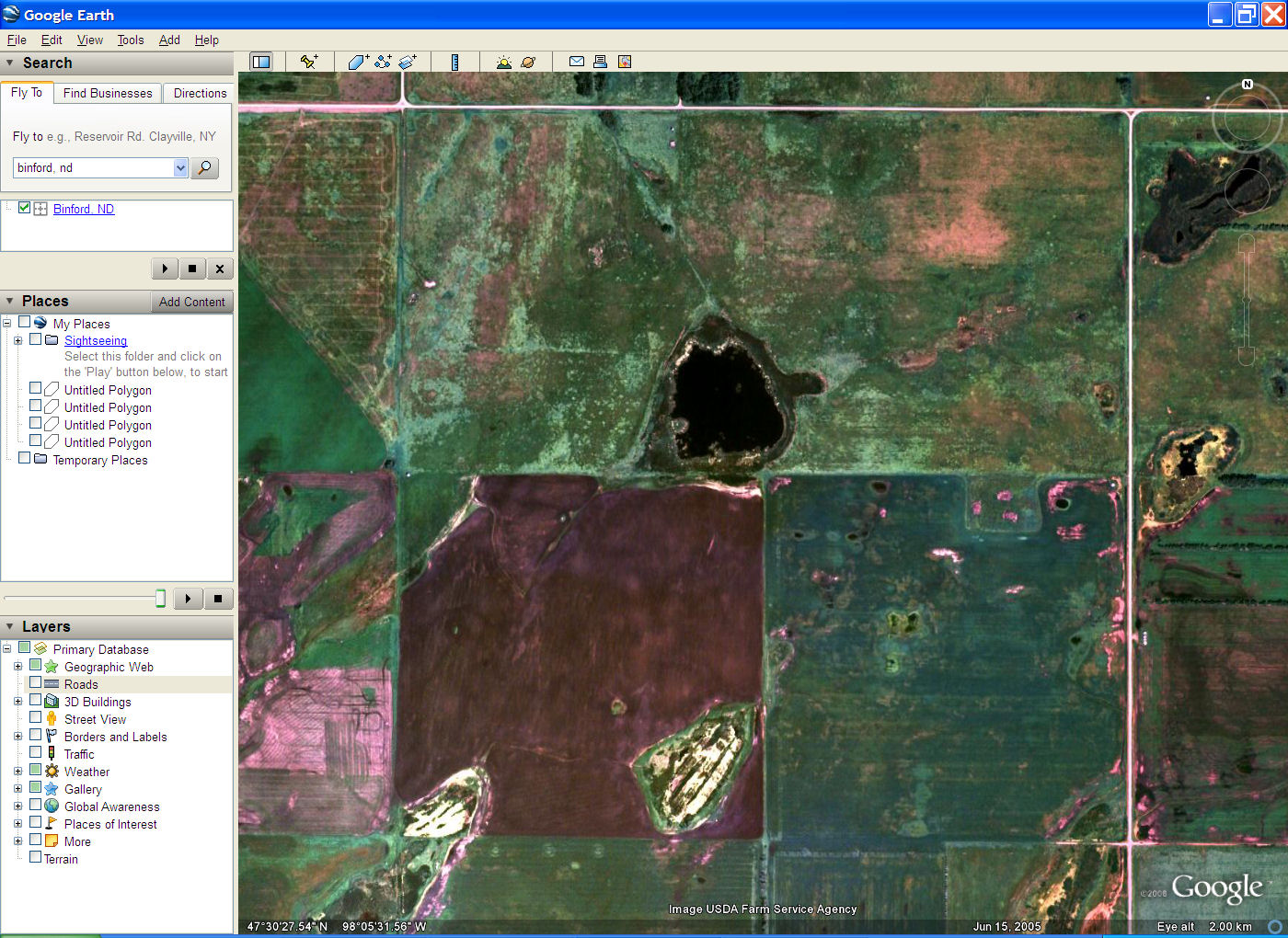The width and height of the screenshot is (1288, 938).
Task: Click the Weather sun layer icon
Action: pyautogui.click(x=52, y=772)
